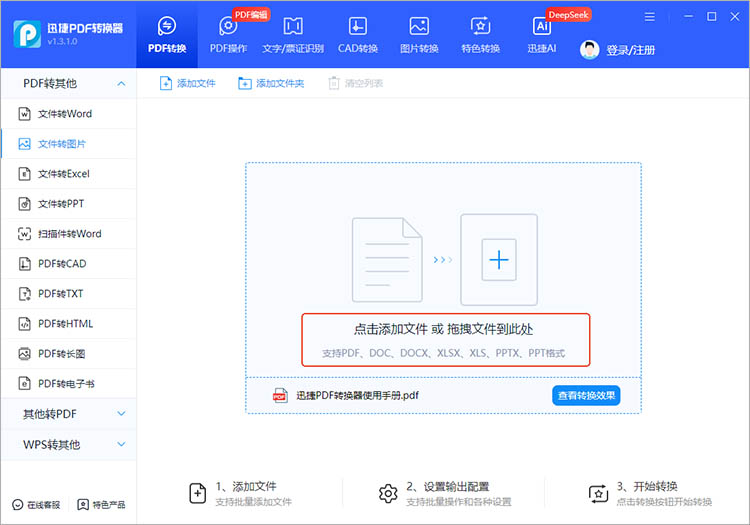Expand the WPS转其他 section
Viewport: 750px width, 525px height.
(x=68, y=445)
